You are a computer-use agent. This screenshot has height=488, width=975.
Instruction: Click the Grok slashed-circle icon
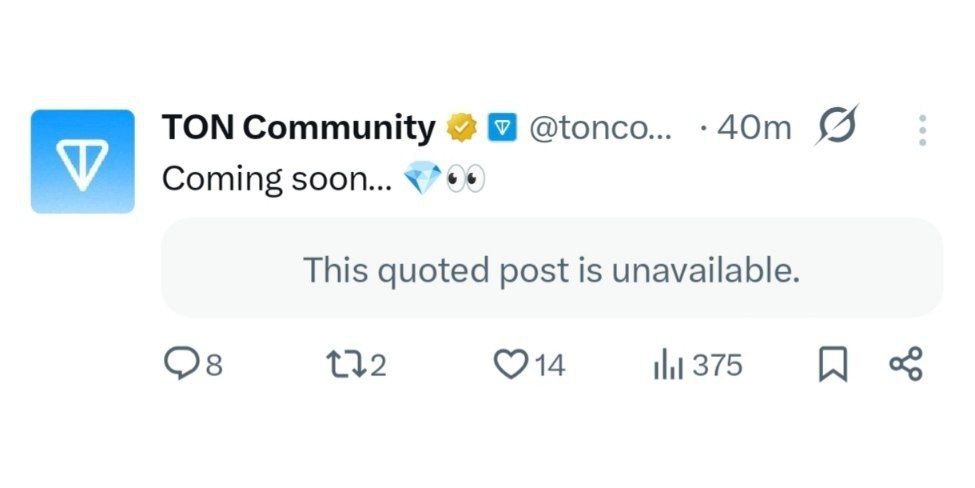pyautogui.click(x=834, y=129)
